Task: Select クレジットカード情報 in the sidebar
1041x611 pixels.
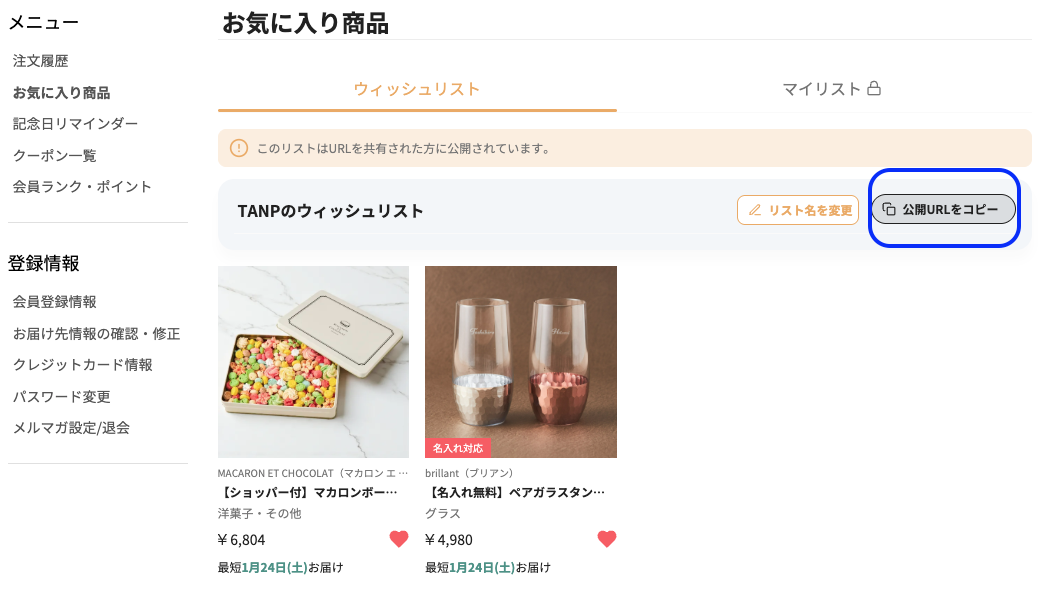Action: tap(82, 364)
